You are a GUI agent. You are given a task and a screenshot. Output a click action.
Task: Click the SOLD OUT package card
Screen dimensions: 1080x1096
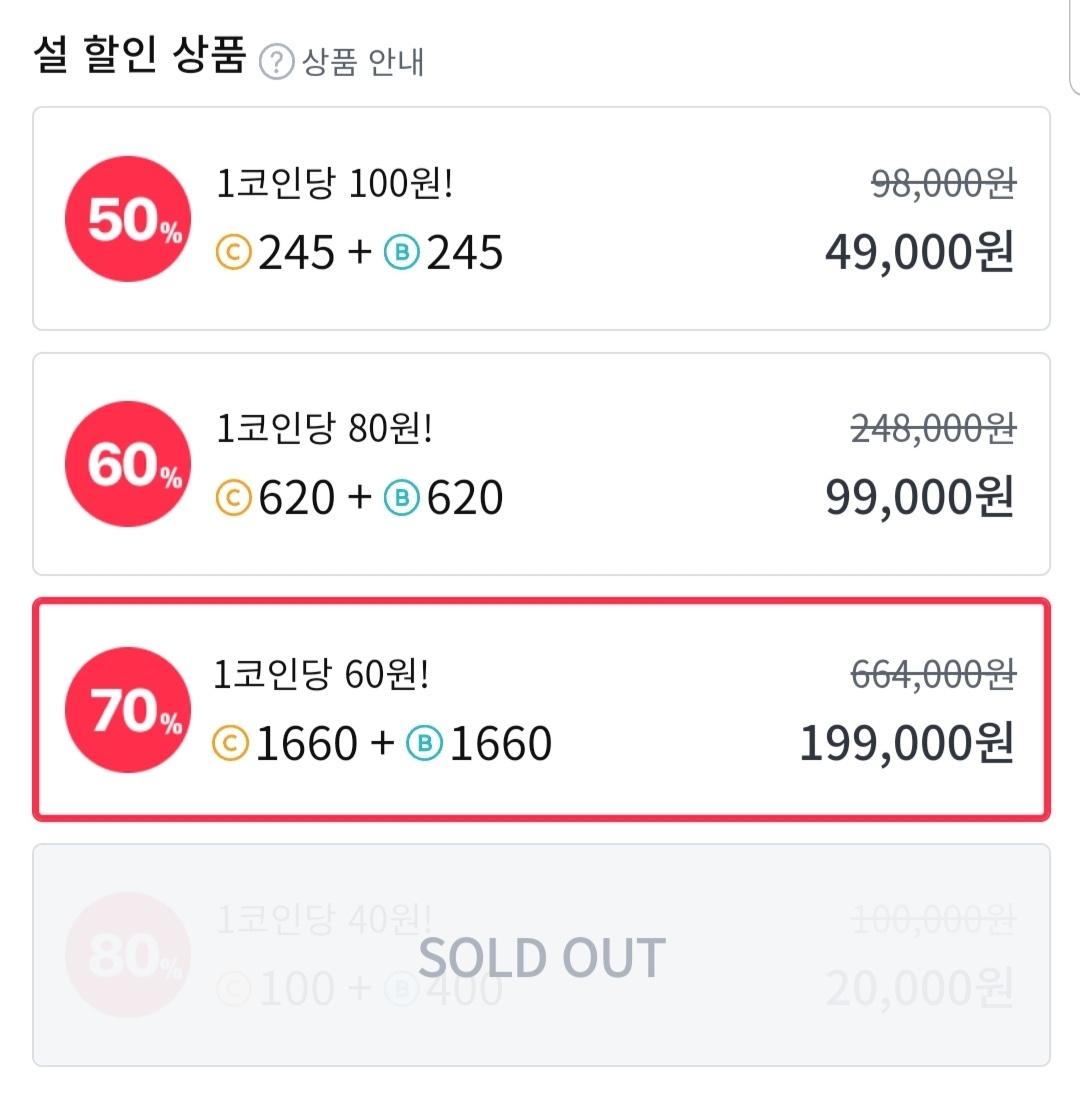[541, 955]
